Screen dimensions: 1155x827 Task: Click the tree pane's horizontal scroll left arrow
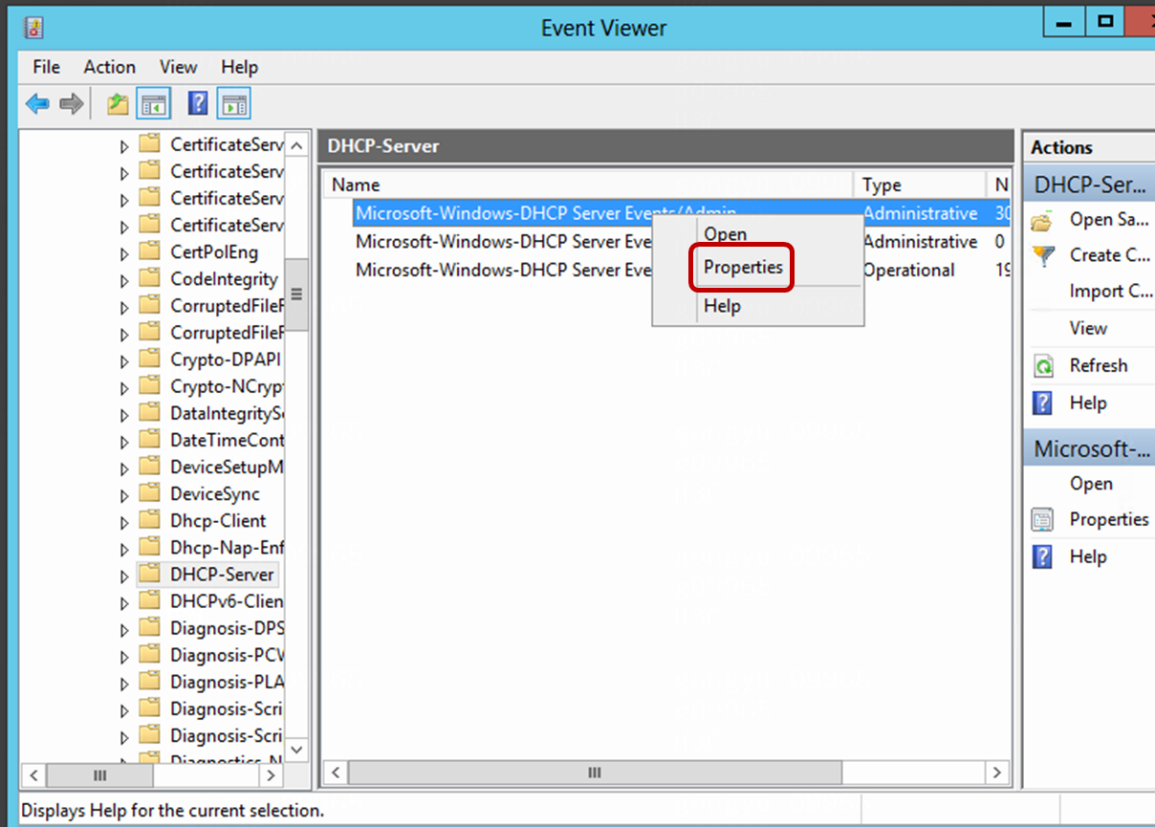pyautogui.click(x=33, y=775)
